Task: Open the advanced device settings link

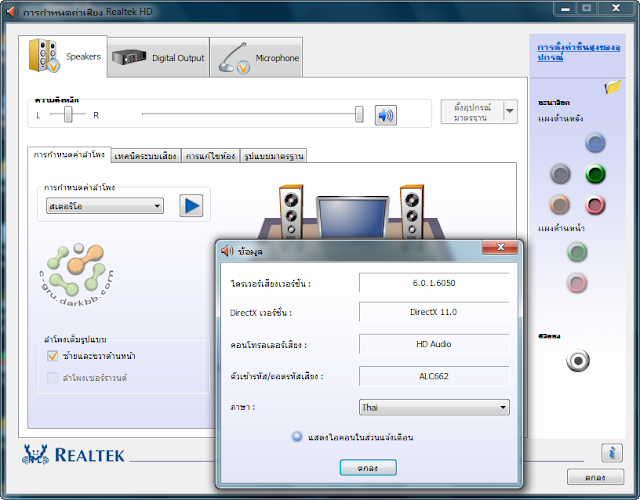Action: coord(578,52)
